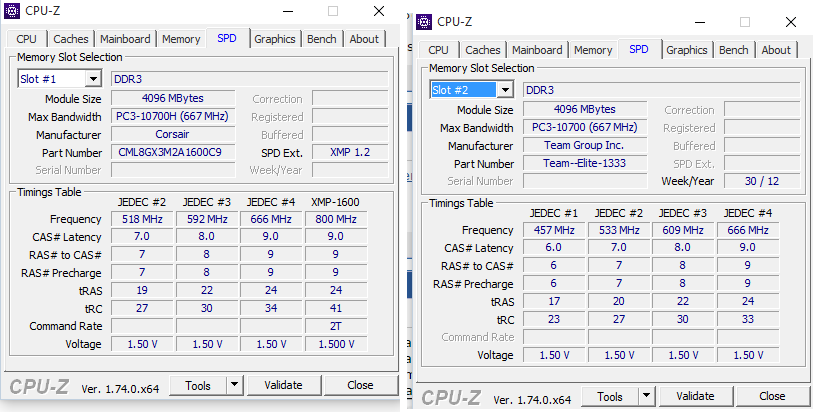Click 457 MHz frequency cell

554,230
